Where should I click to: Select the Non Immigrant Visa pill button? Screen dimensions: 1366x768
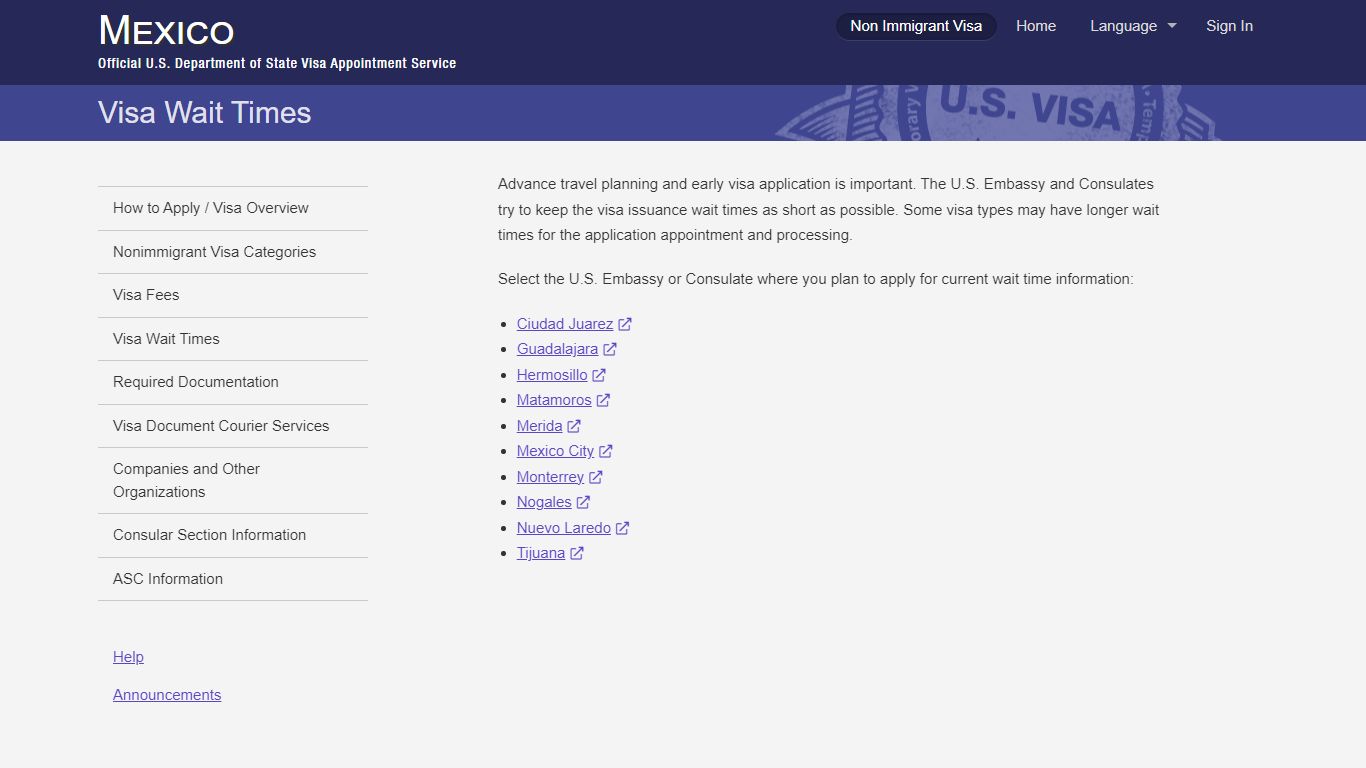tap(916, 26)
